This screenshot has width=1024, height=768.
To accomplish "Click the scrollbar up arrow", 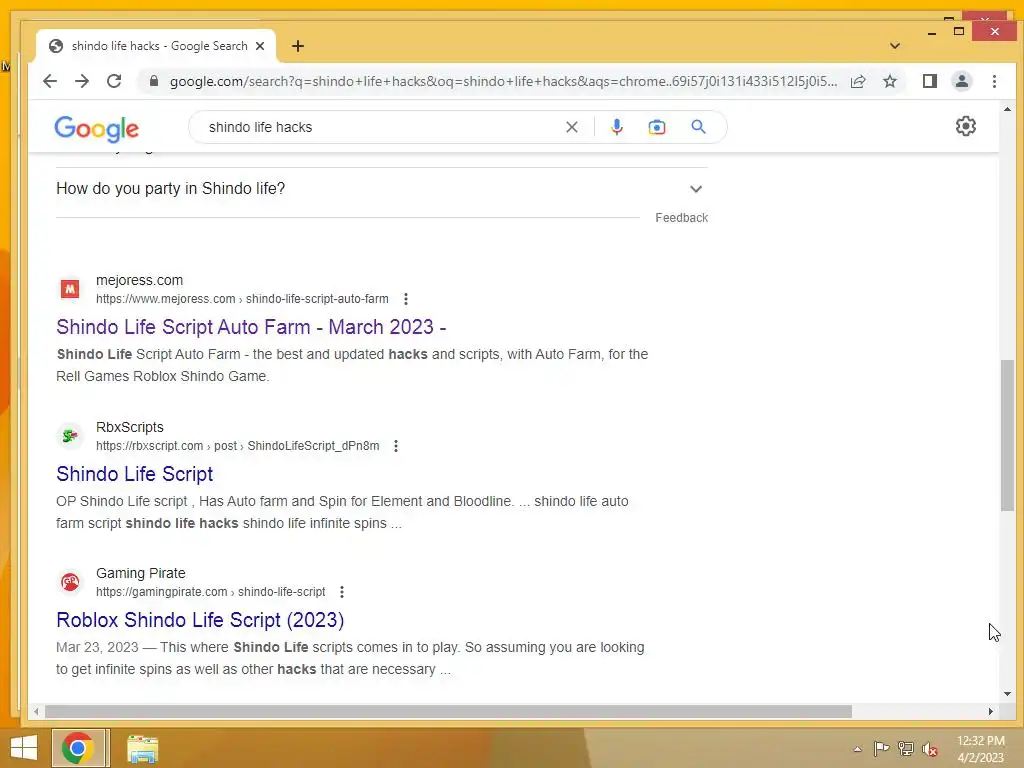I will [x=1007, y=109].
